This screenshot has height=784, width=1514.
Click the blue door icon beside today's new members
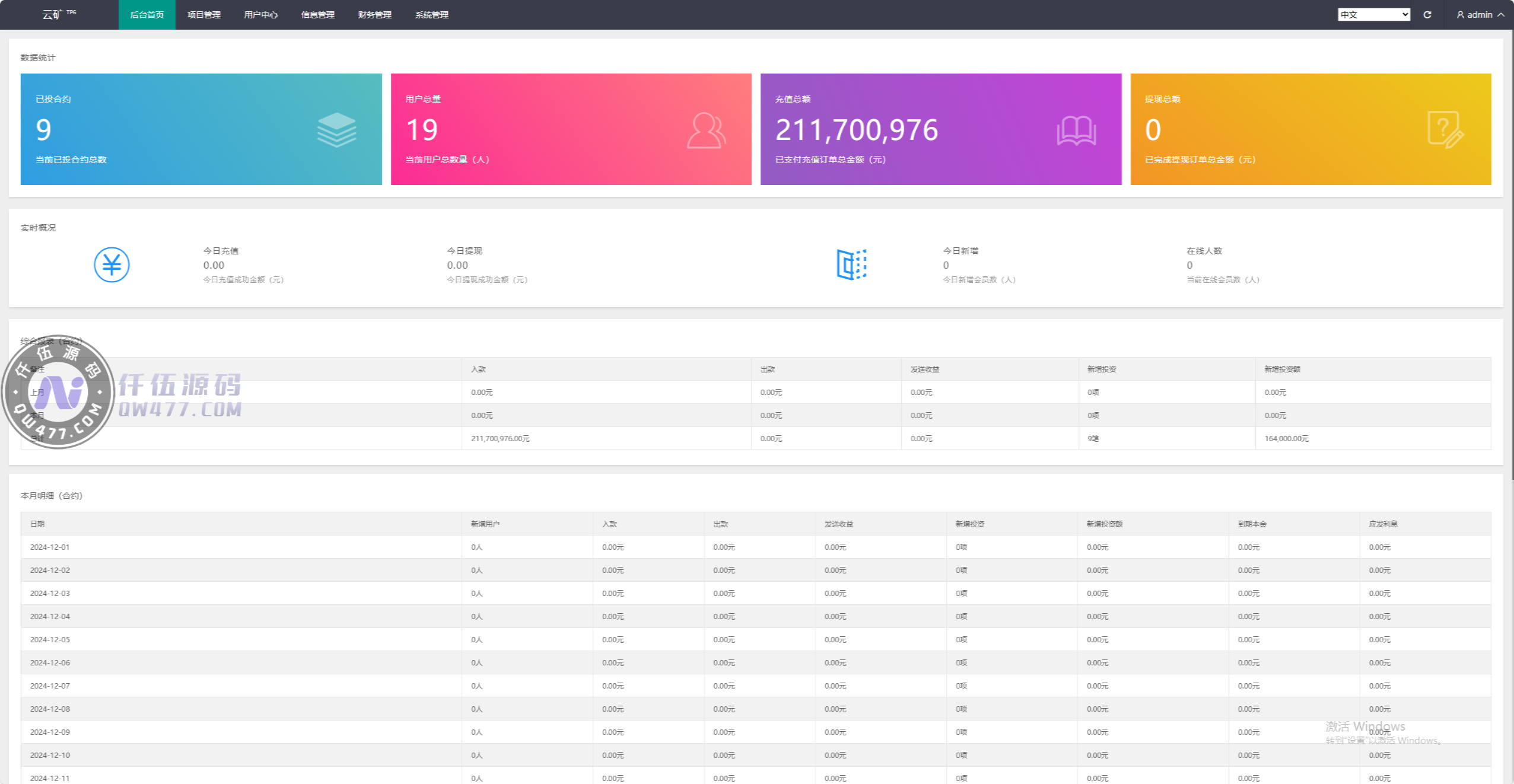coord(851,264)
